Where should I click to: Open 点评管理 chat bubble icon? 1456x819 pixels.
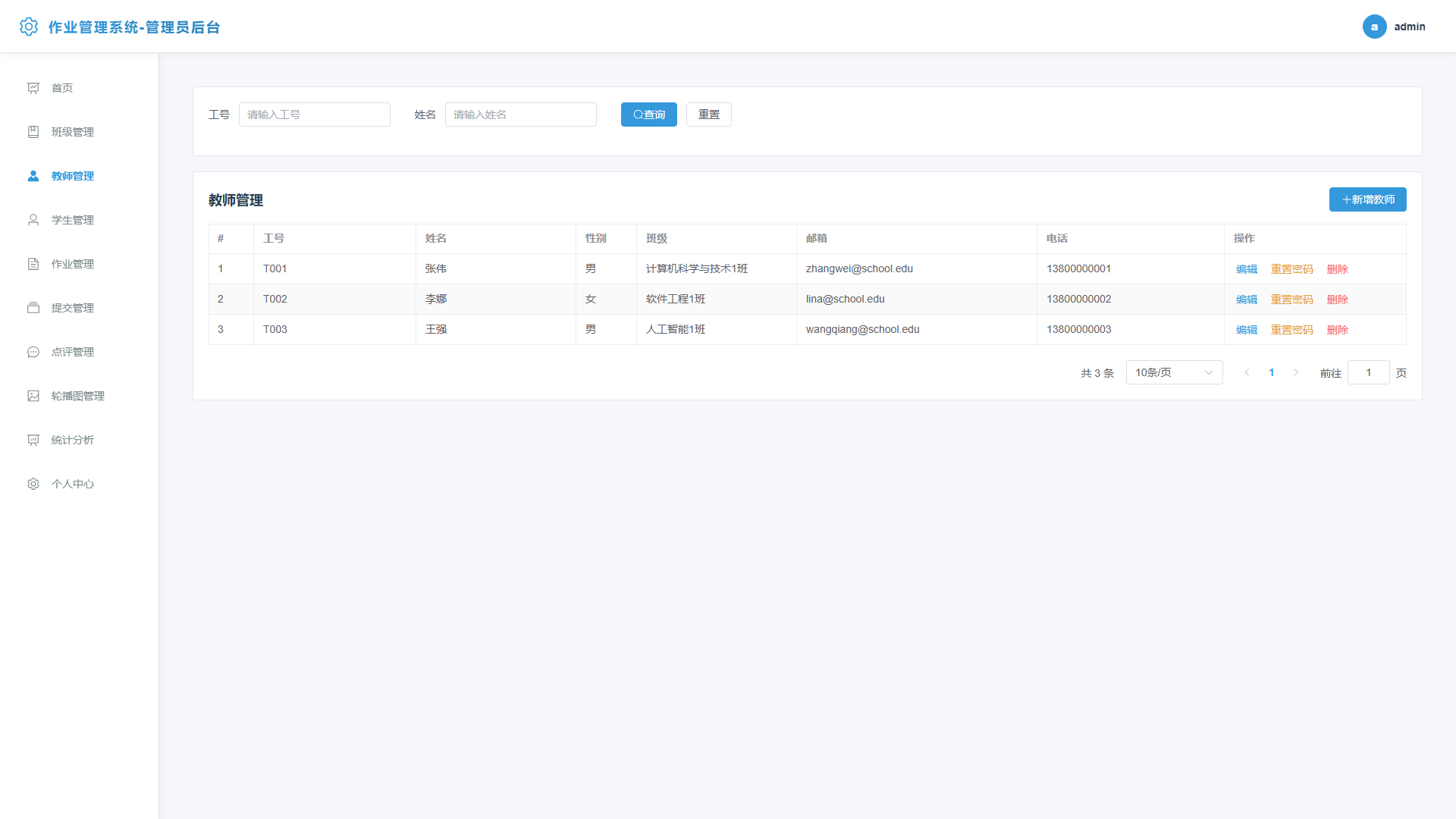coord(33,352)
